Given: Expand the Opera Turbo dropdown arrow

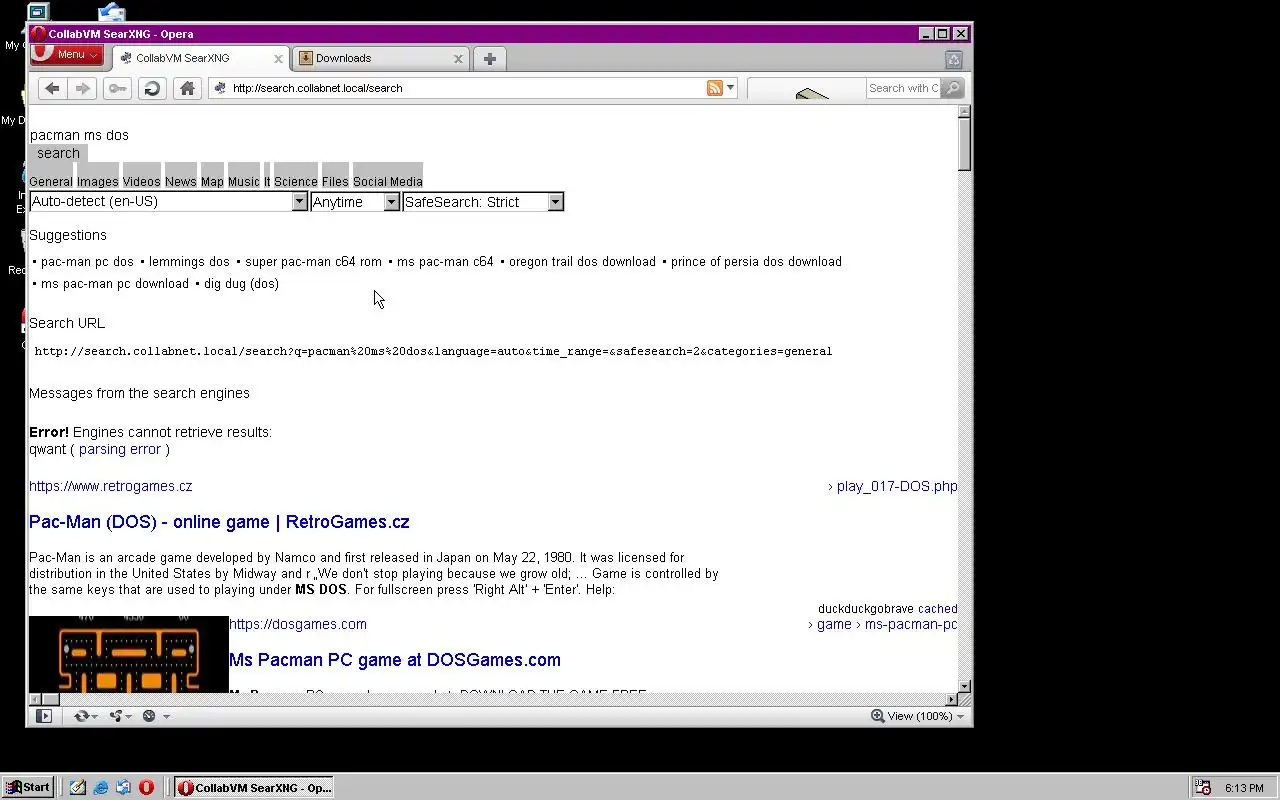Looking at the screenshot, I should point(166,716).
